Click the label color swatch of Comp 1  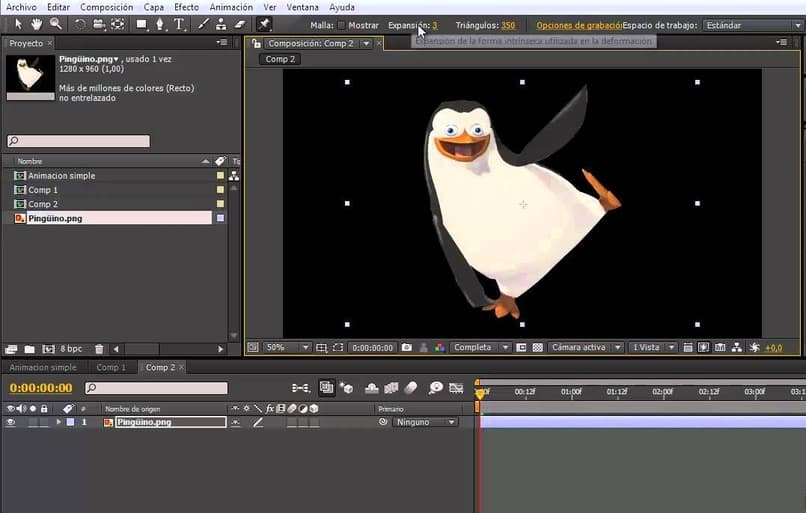[220, 190]
